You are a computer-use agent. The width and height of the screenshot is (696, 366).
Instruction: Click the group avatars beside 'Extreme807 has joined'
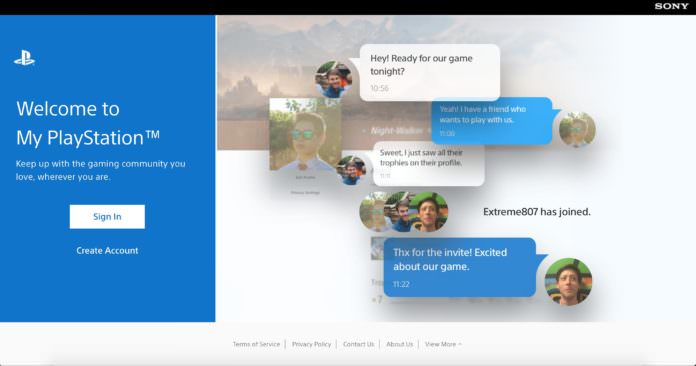(x=403, y=212)
